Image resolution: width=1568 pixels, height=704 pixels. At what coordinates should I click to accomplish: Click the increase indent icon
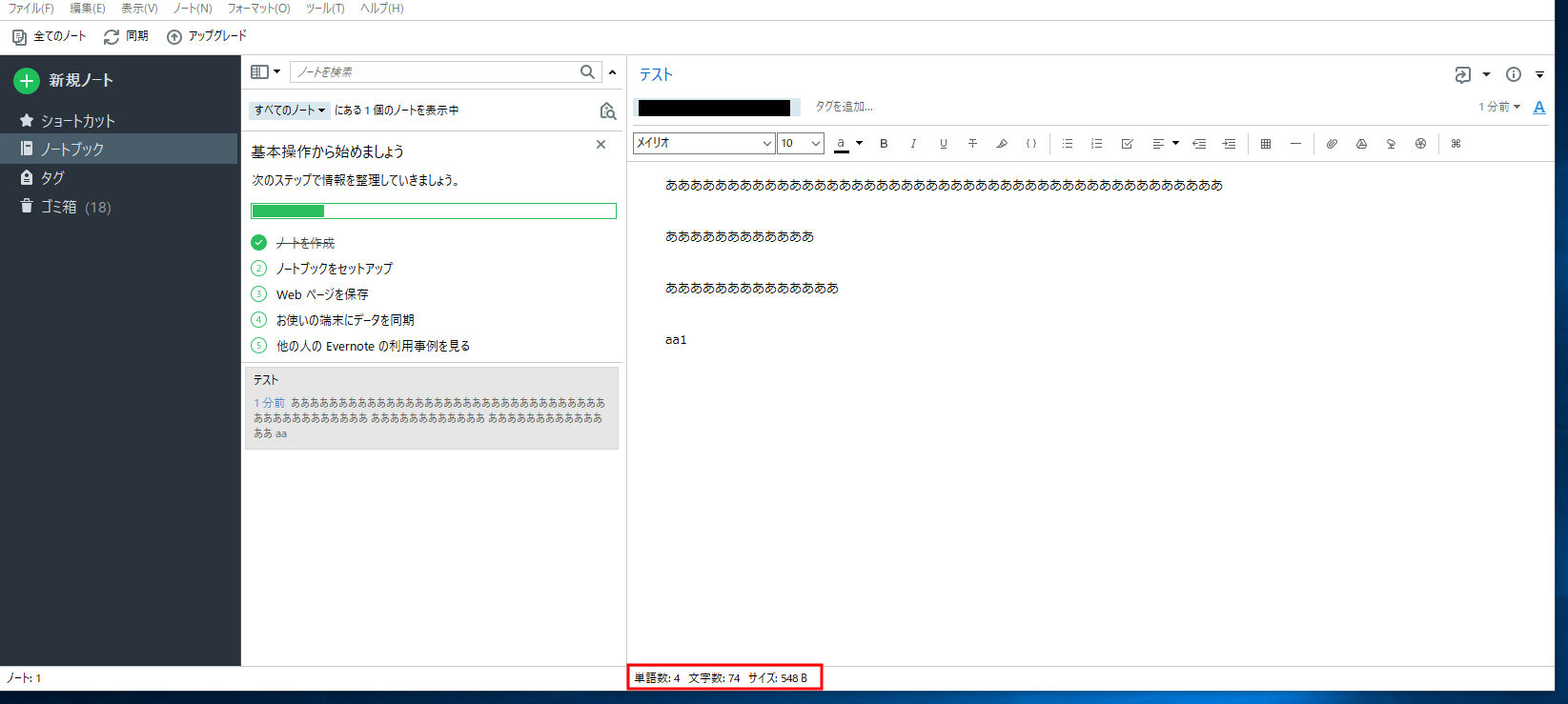(1229, 144)
